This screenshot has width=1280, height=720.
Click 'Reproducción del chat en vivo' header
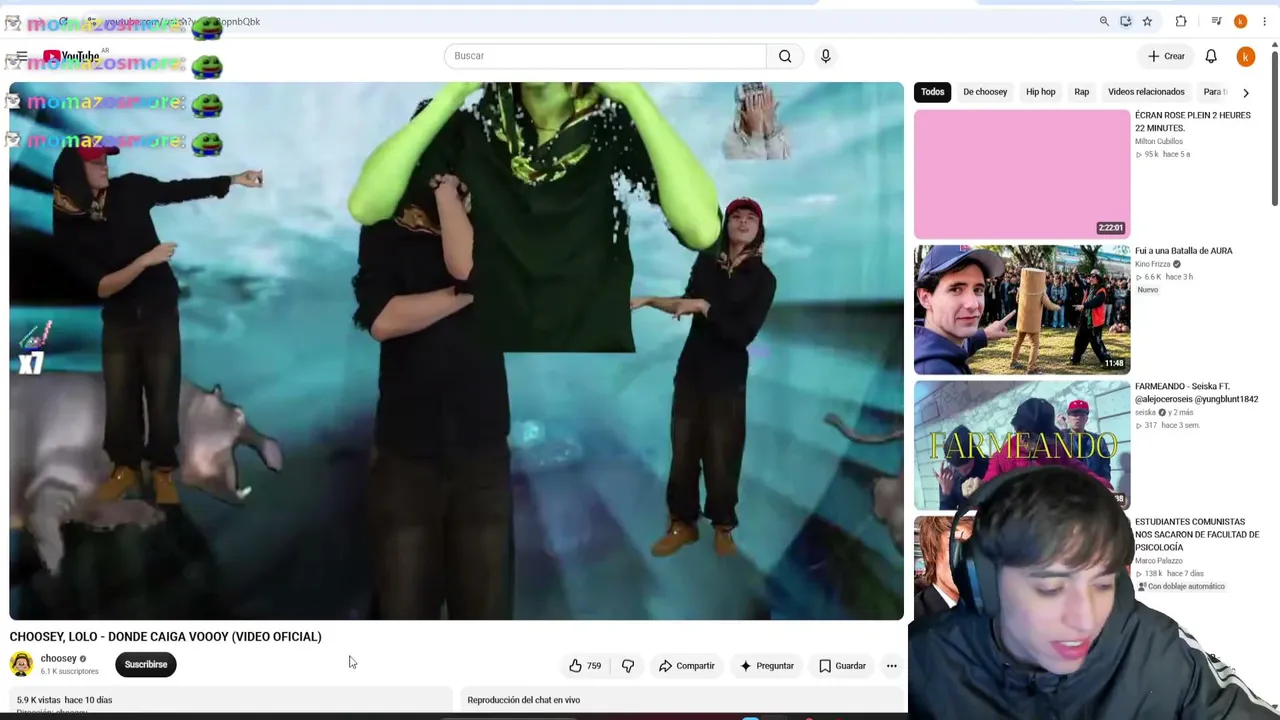524,700
